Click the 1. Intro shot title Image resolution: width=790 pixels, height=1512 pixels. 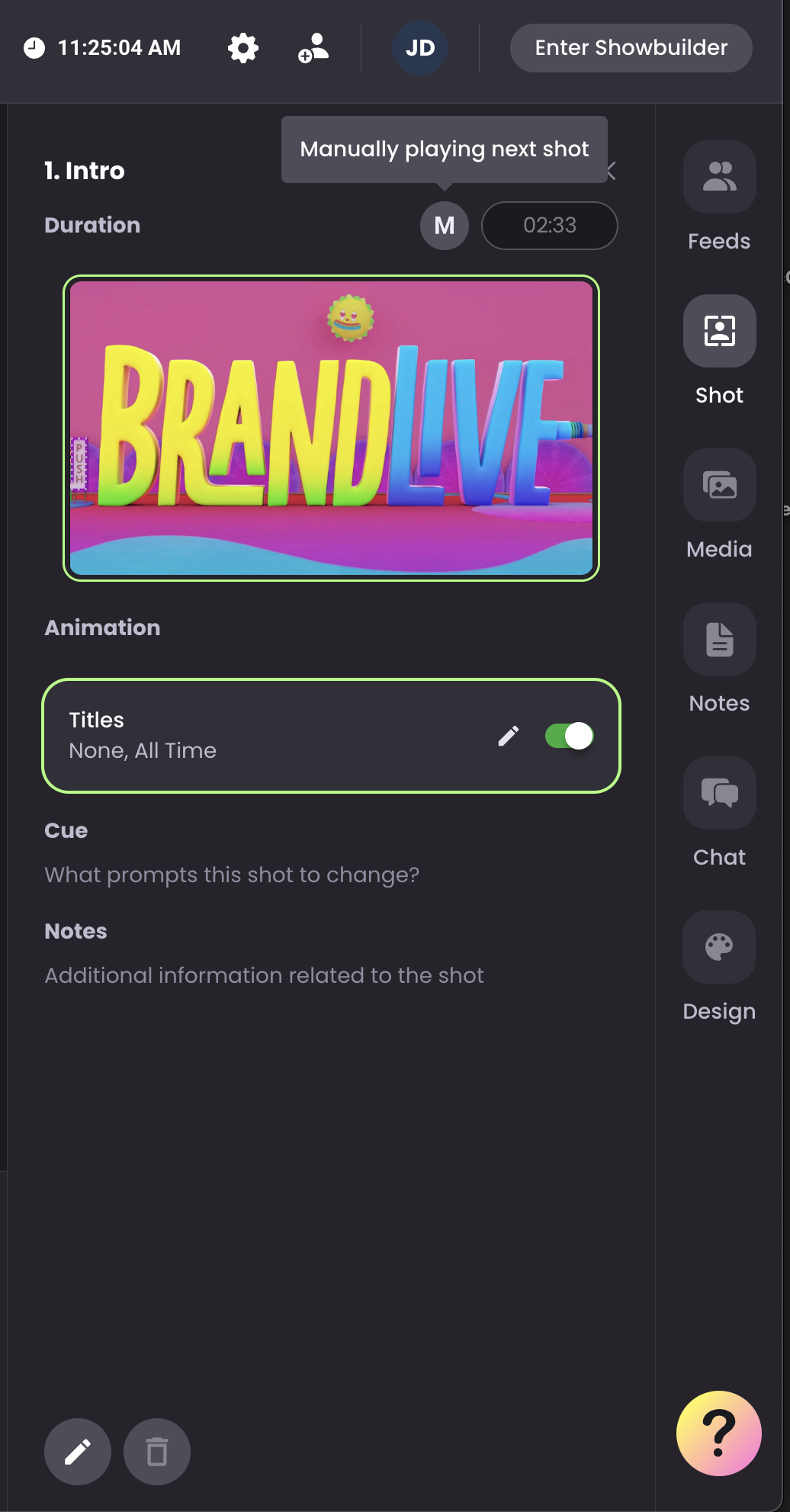84,171
